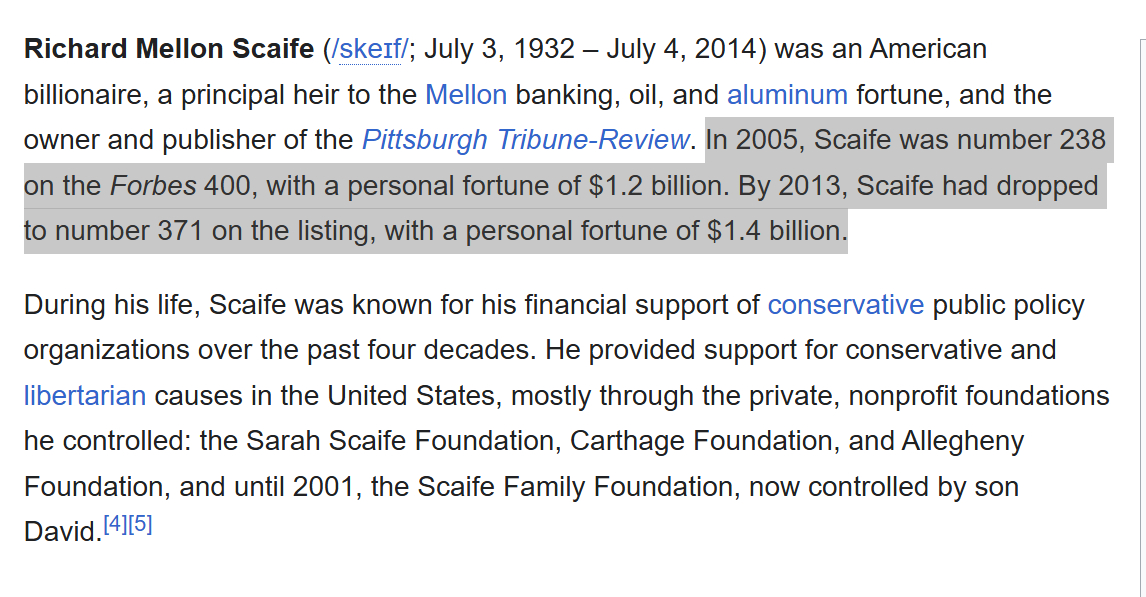
Task: Jump to citation reference [5]
Action: [140, 524]
